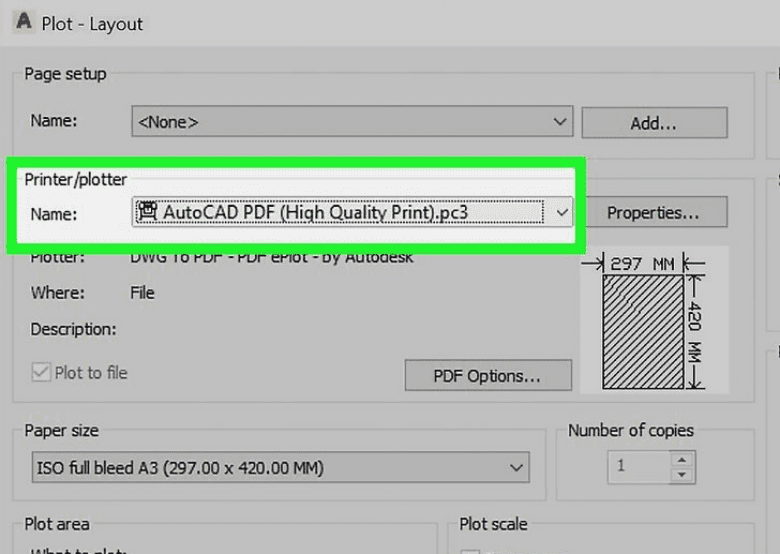780x554 pixels.
Task: Click the "File" value next to Where
Action: click(142, 293)
